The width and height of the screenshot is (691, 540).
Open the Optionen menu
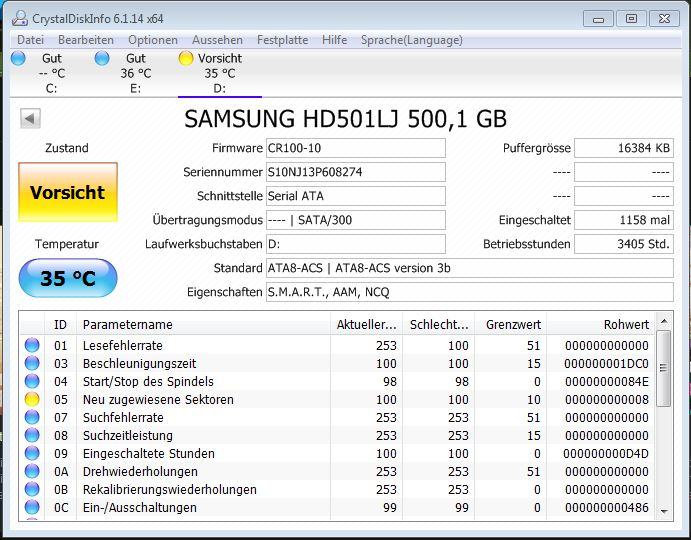pos(153,40)
